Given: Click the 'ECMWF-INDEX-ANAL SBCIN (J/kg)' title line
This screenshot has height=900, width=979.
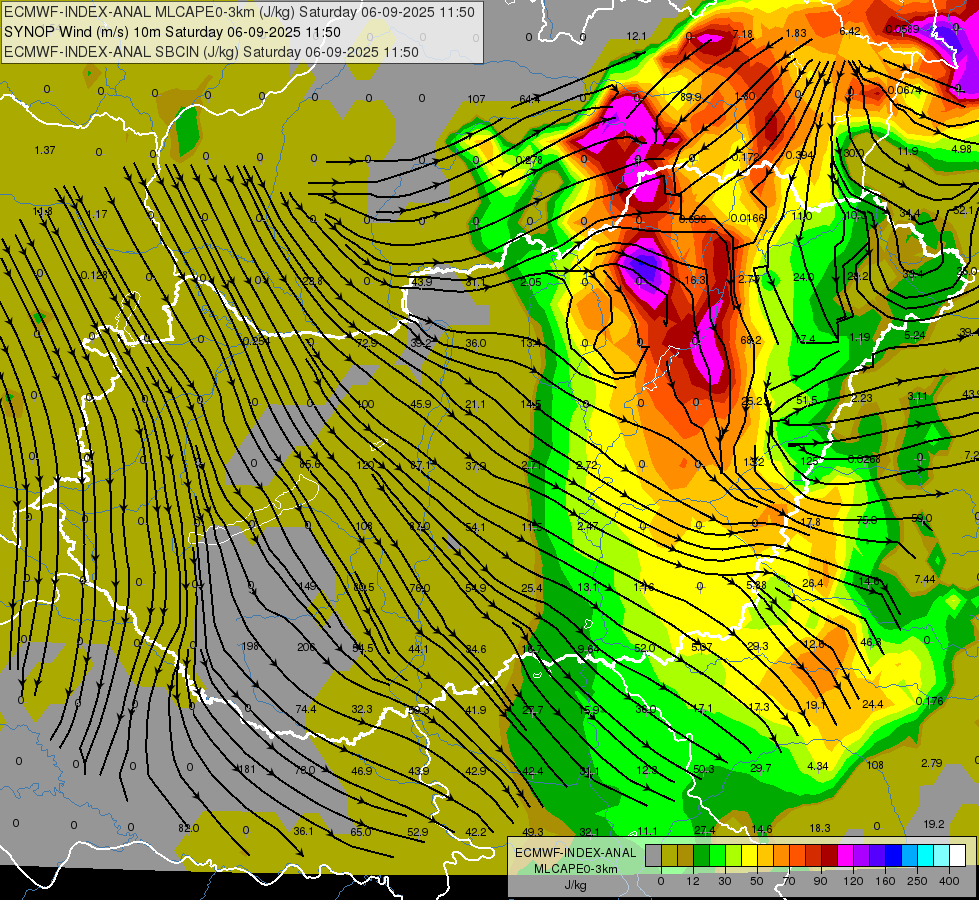Looking at the screenshot, I should point(211,52).
